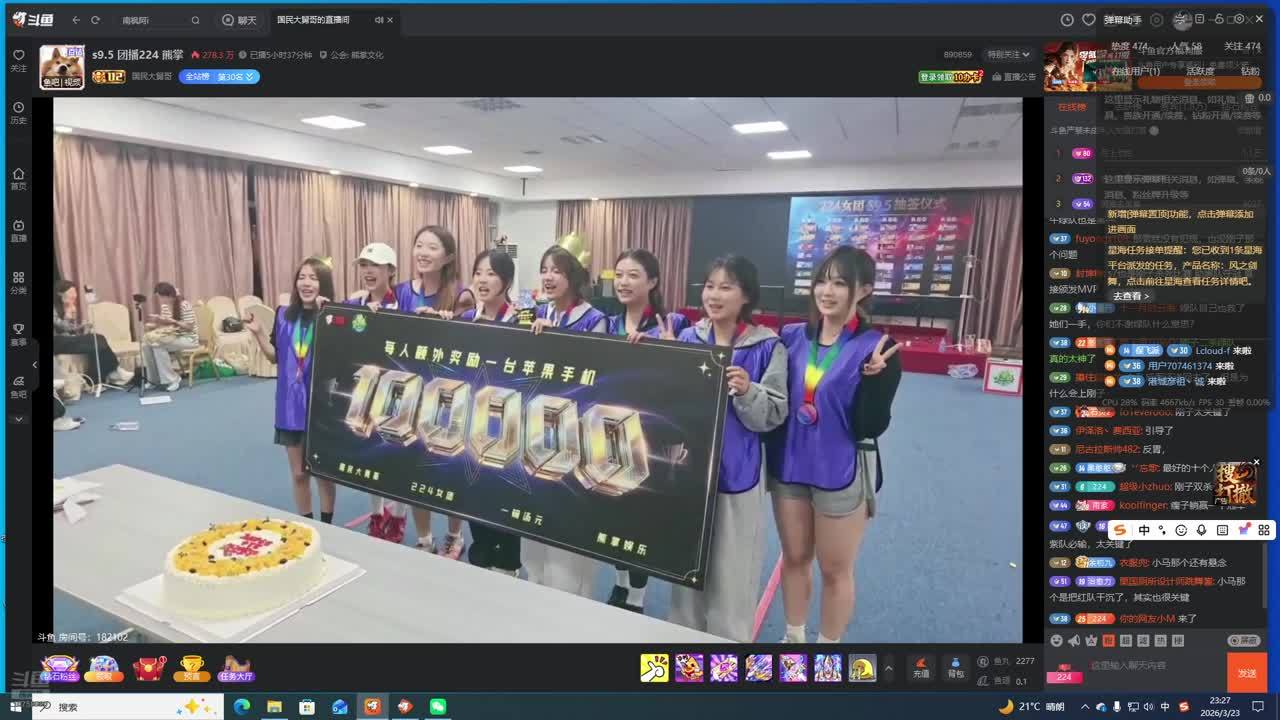Viewport: 1280px width, 720px height.
Task: Switch to the 聊天 tab
Action: coord(239,20)
